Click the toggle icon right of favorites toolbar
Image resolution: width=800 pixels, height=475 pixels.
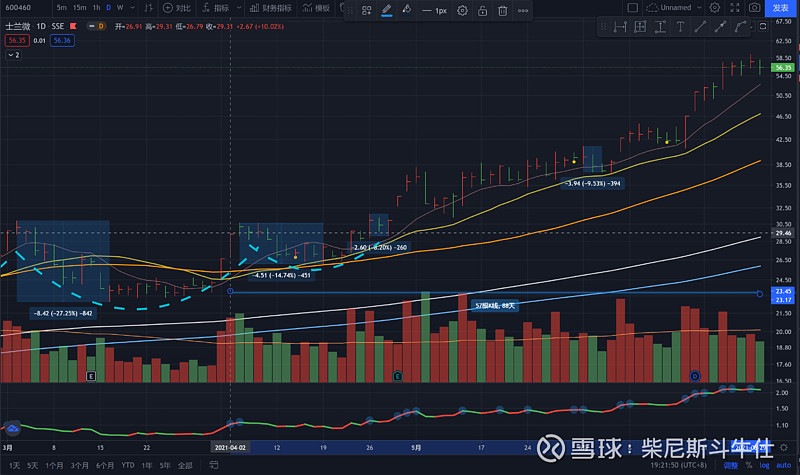763,27
